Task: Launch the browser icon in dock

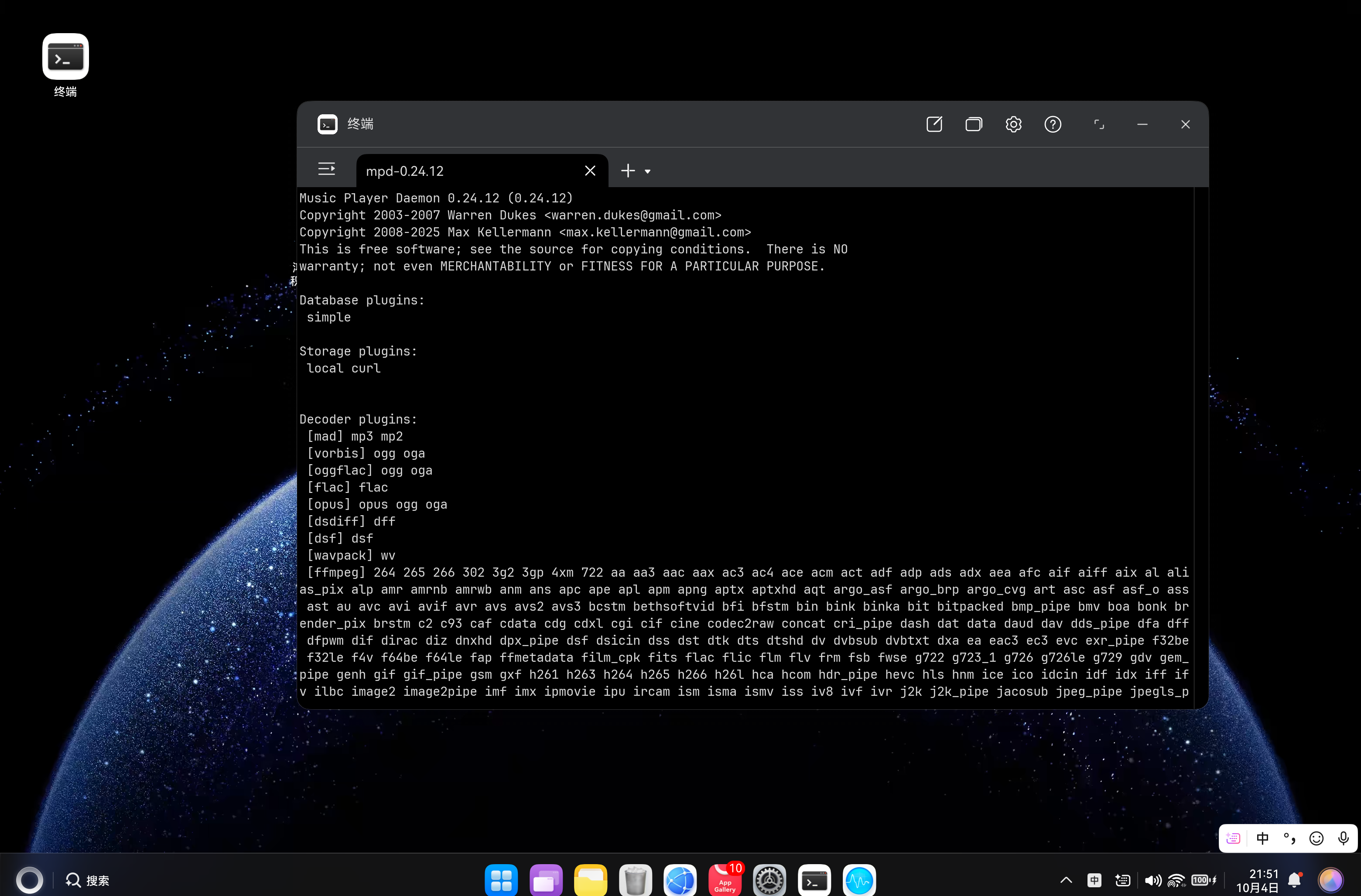Action: [x=680, y=880]
